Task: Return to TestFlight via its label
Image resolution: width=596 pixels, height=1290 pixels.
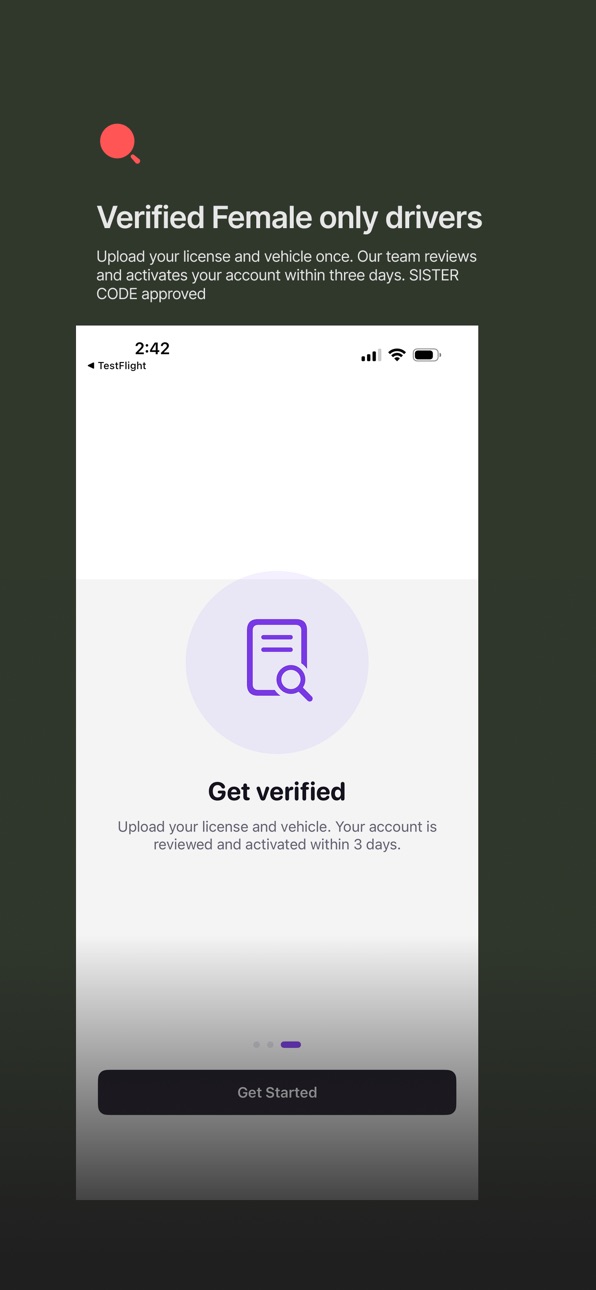Action: 122,366
